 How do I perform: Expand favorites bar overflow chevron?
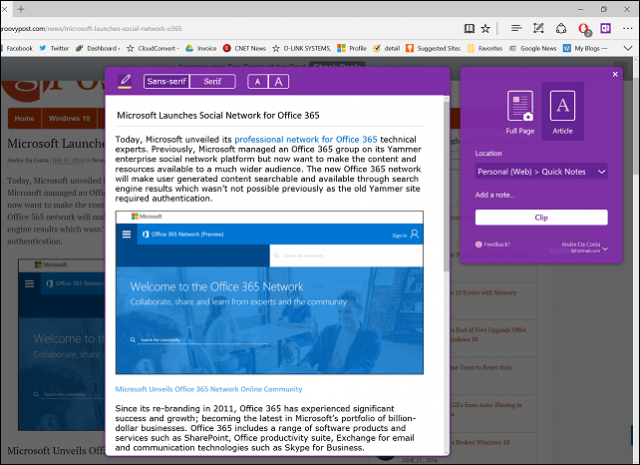point(628,48)
